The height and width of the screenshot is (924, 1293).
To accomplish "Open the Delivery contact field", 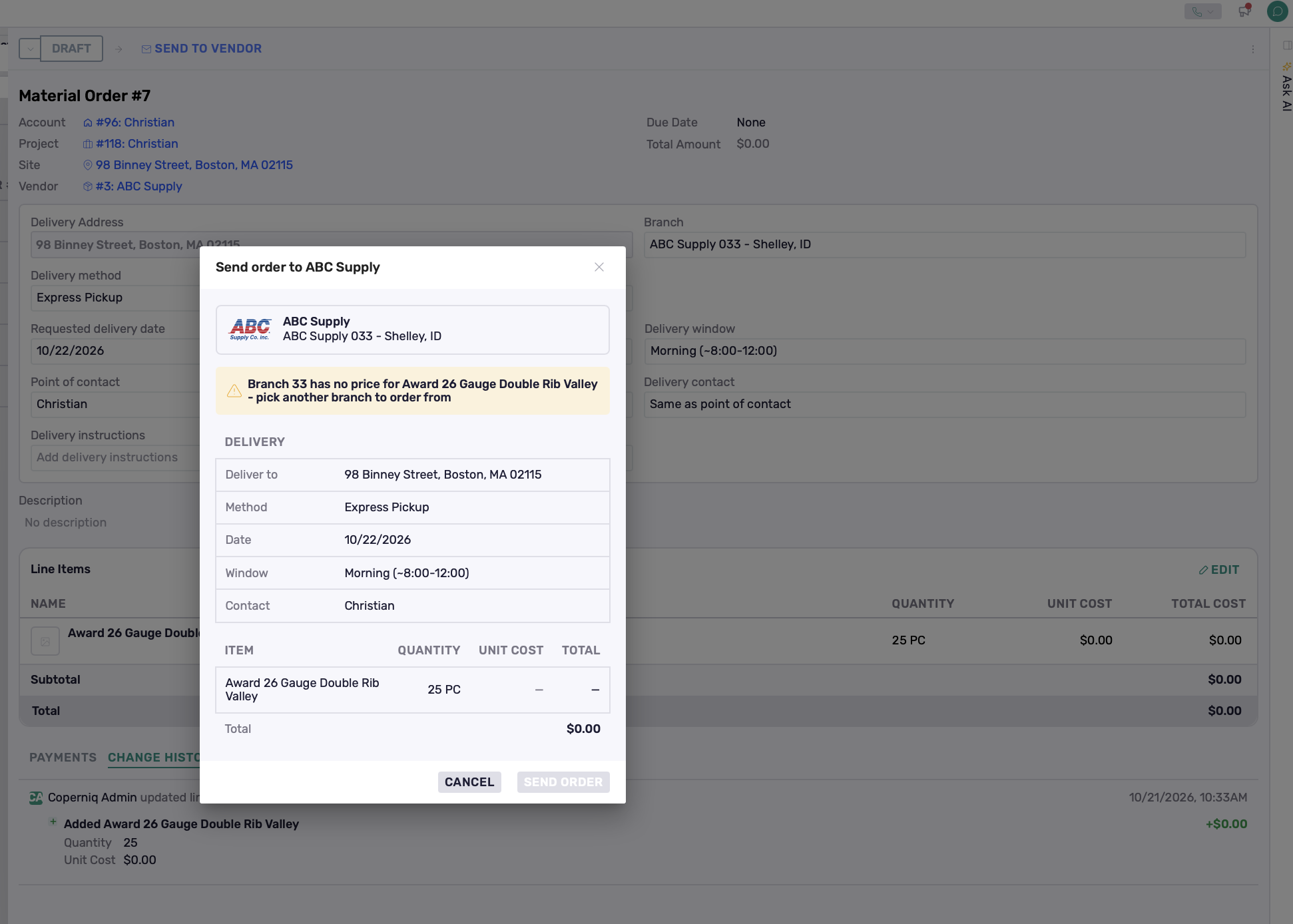I will [x=945, y=404].
